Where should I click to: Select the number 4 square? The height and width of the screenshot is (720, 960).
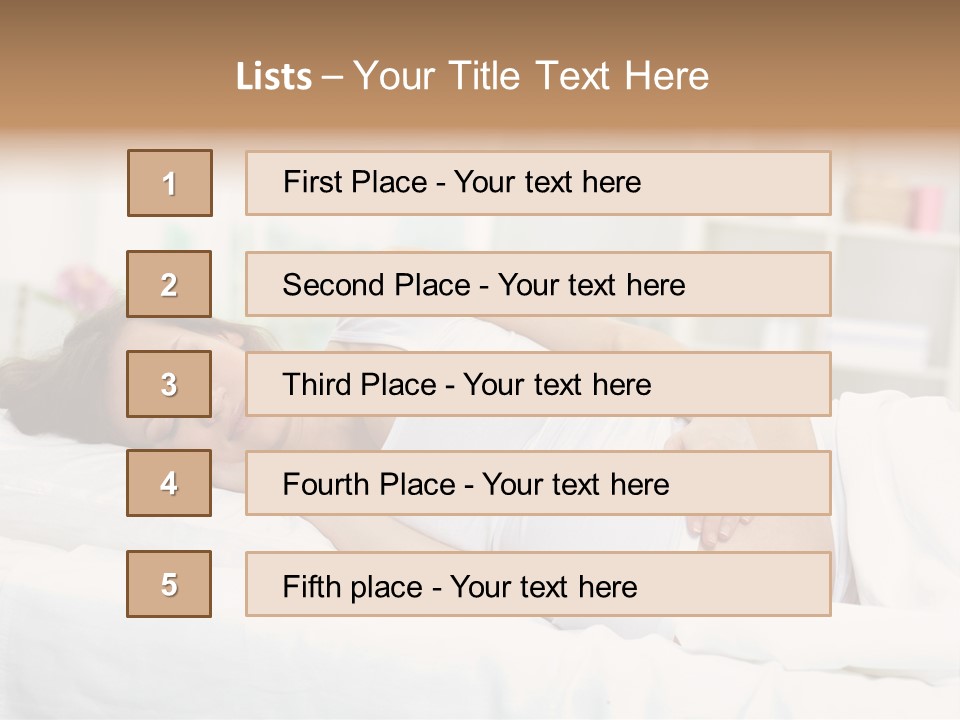click(x=169, y=483)
